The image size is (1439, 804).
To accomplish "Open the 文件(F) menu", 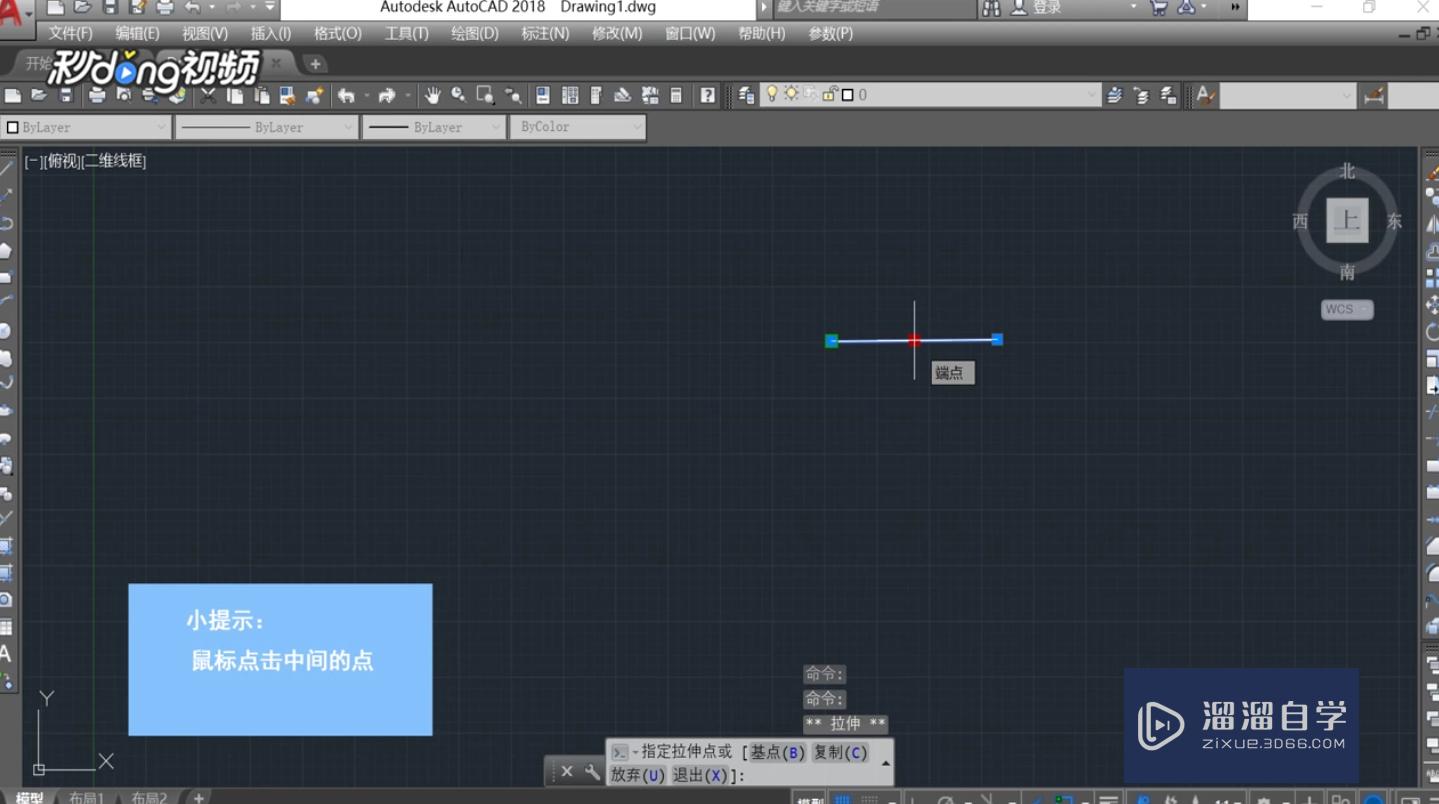I will [x=70, y=33].
